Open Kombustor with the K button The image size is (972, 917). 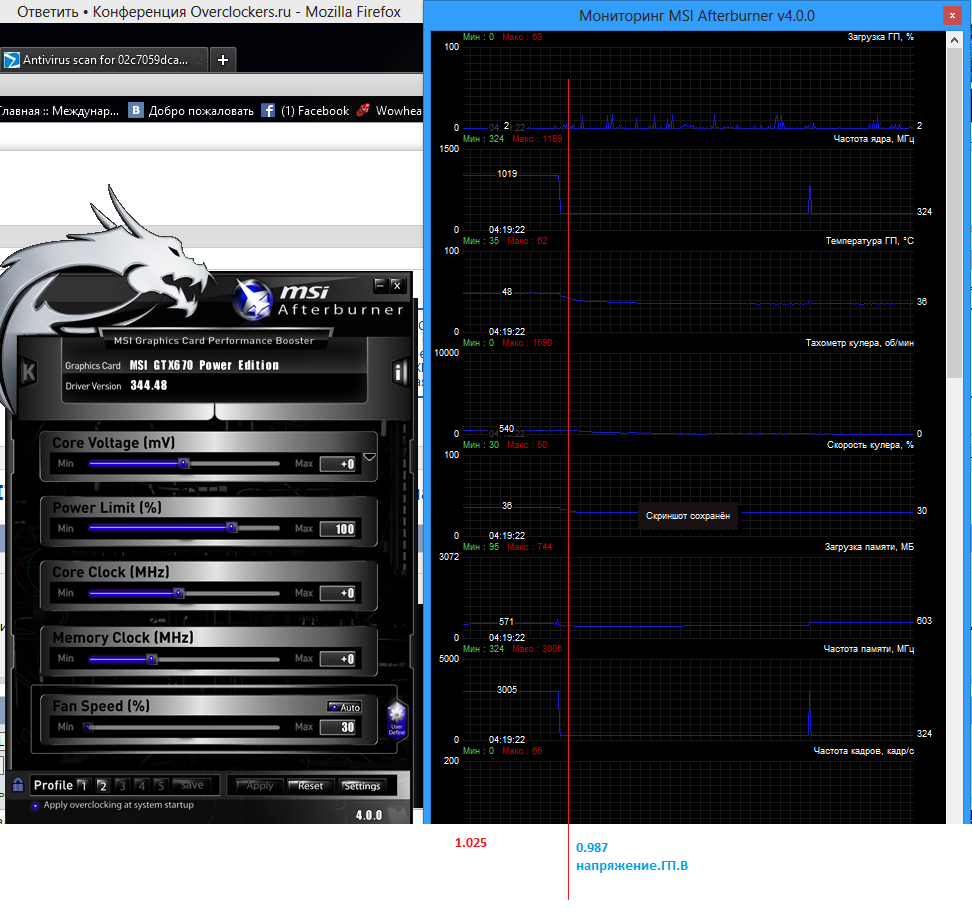[x=29, y=371]
